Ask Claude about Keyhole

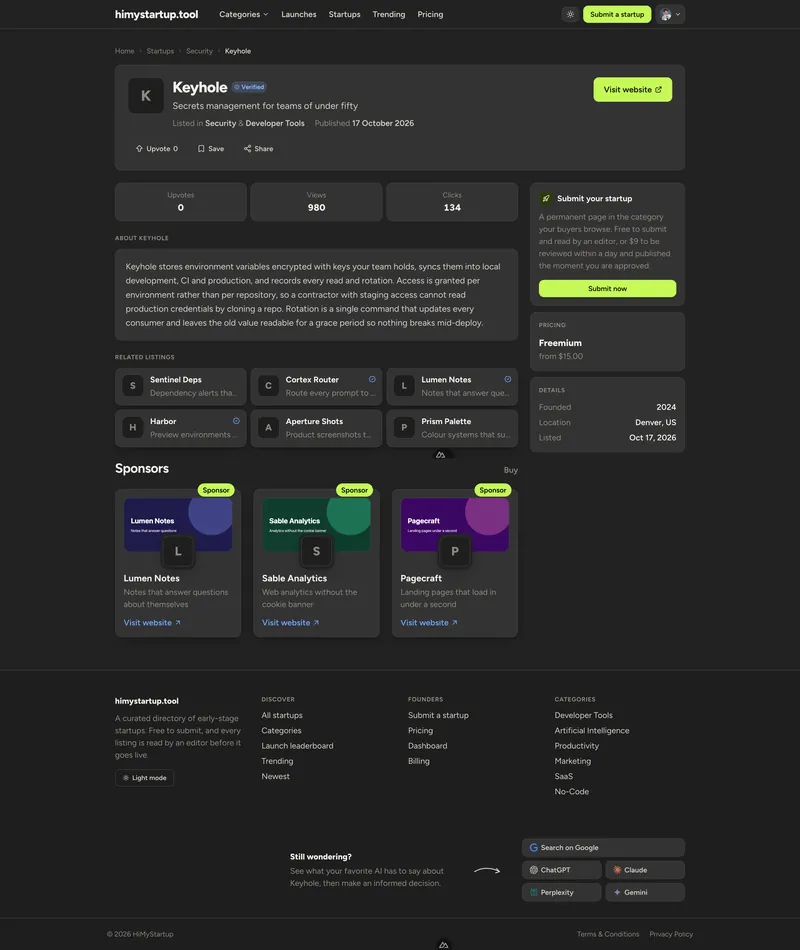(x=645, y=870)
